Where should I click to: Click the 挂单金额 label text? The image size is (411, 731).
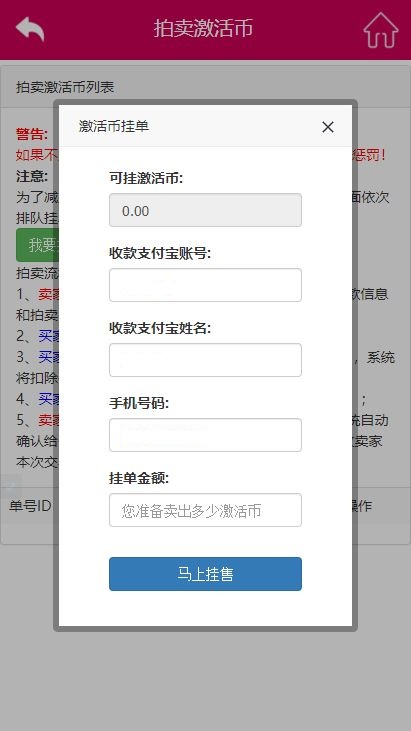point(139,478)
